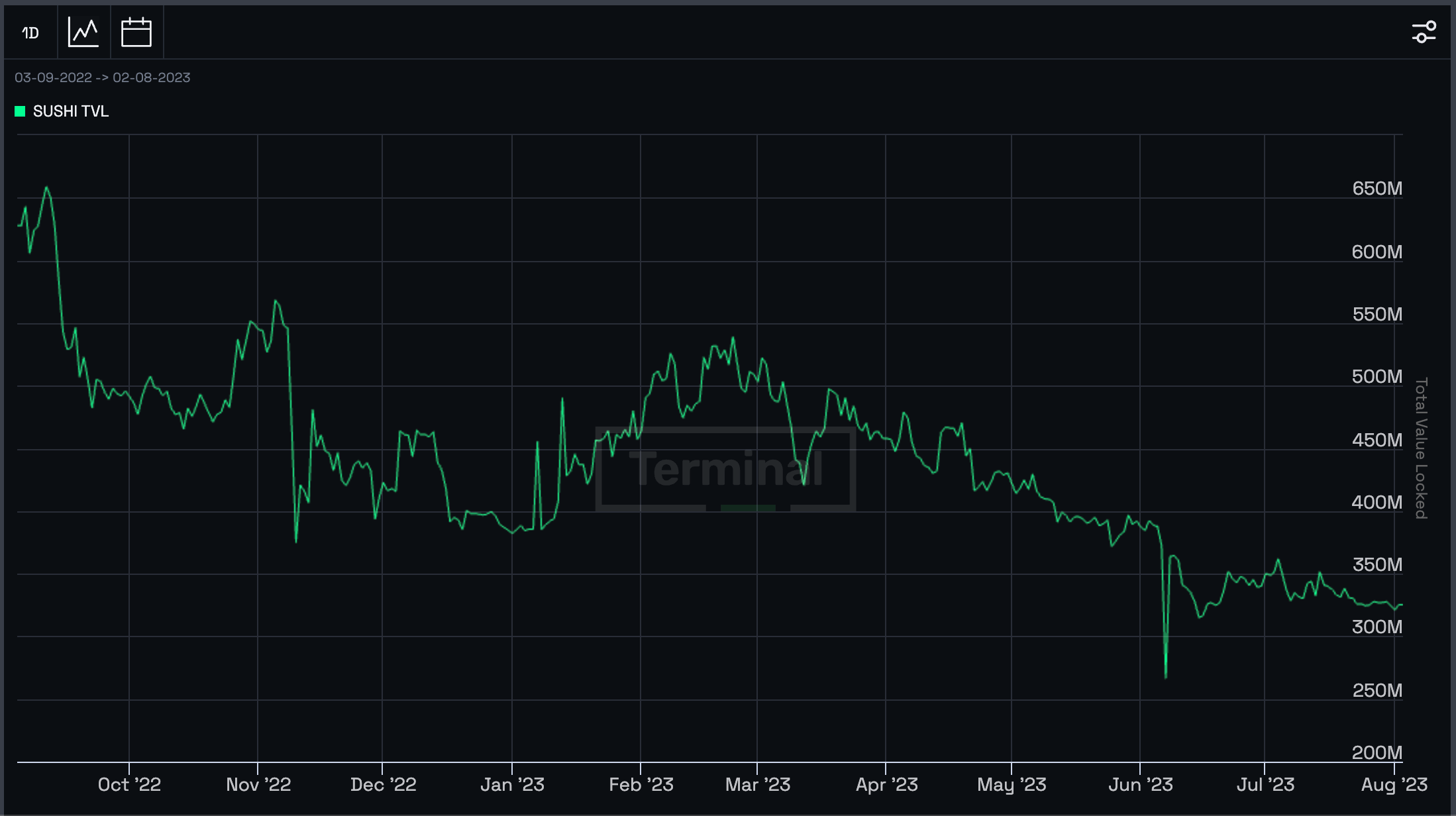
Task: Click the Jul '23 x-axis label
Action: click(1265, 785)
